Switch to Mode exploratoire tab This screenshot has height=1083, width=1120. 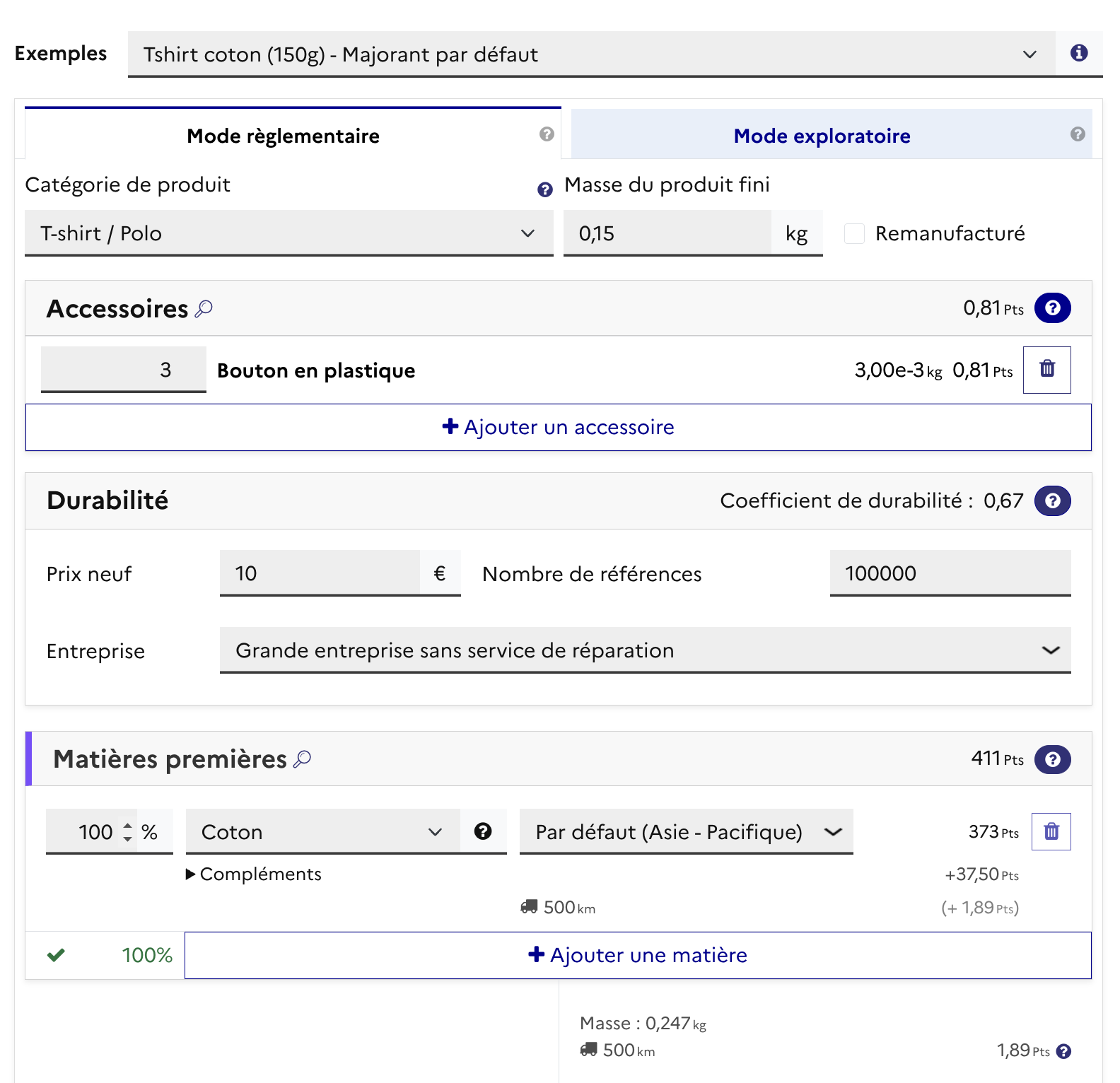point(822,136)
